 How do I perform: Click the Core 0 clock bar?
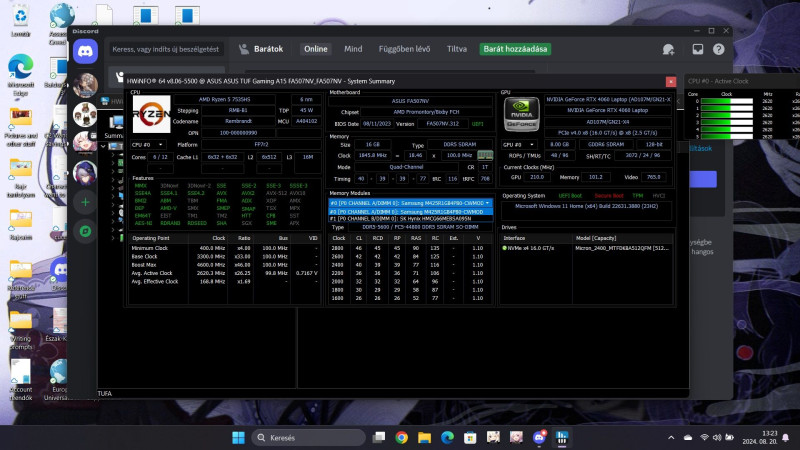pyautogui.click(x=727, y=101)
